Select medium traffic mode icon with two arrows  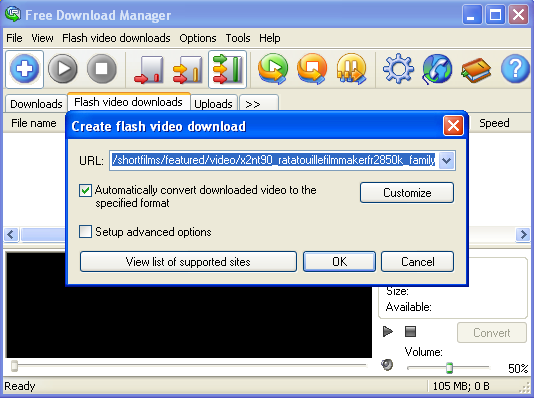(187, 70)
